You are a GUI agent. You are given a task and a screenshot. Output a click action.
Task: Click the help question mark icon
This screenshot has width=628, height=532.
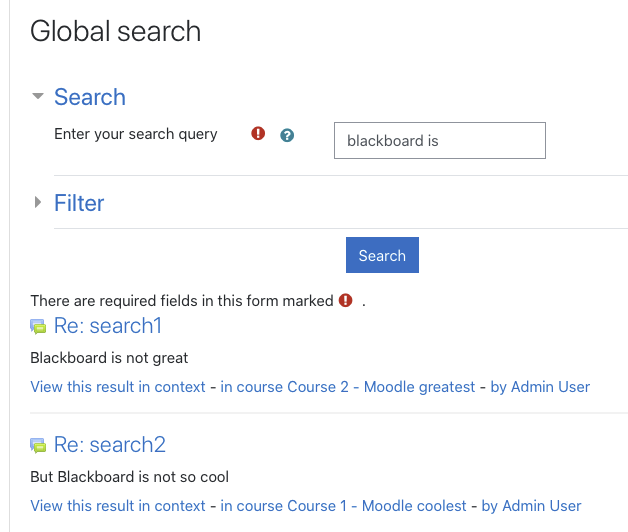point(287,135)
